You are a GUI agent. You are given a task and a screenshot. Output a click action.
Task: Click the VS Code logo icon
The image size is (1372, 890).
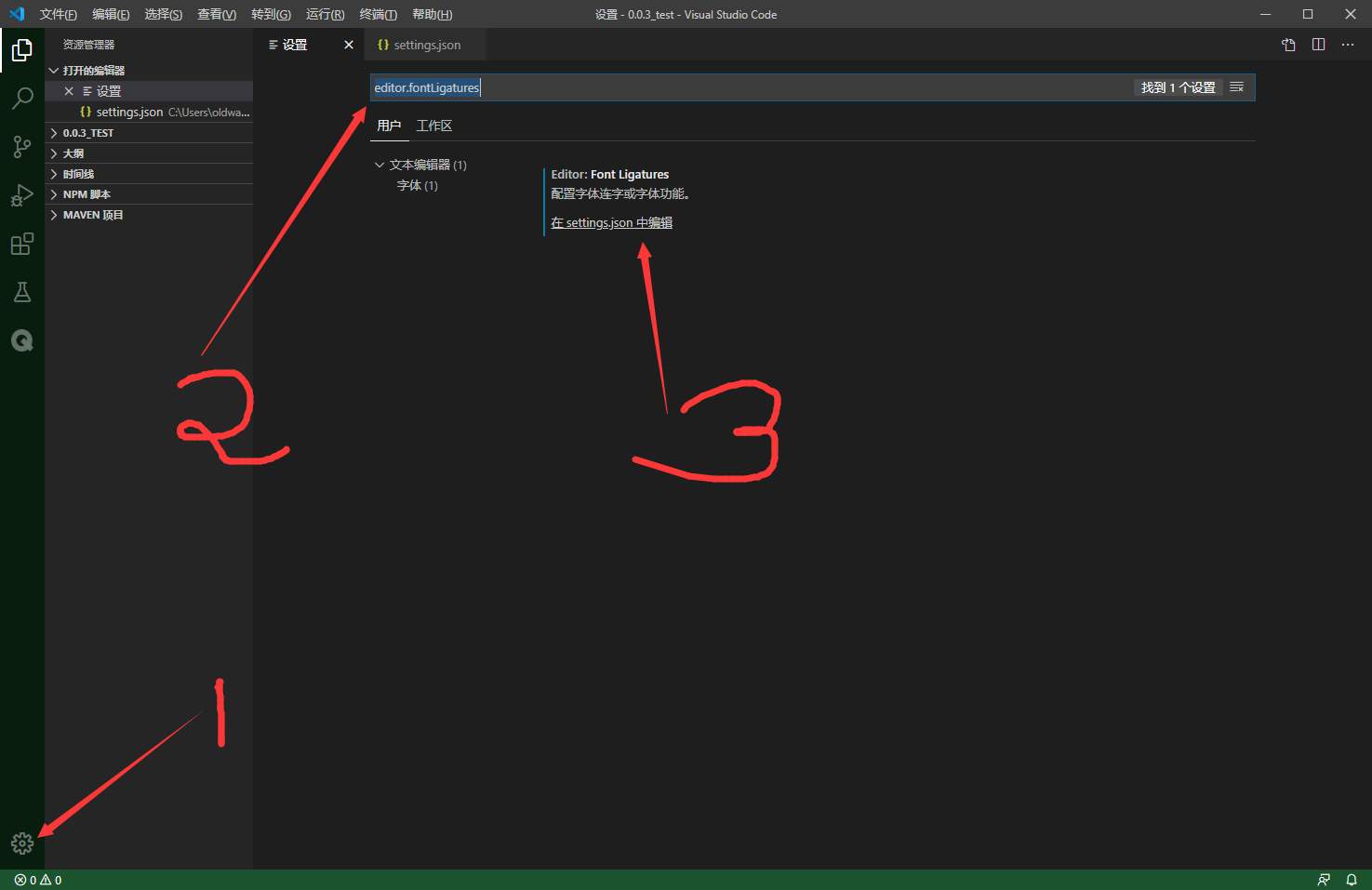click(16, 14)
